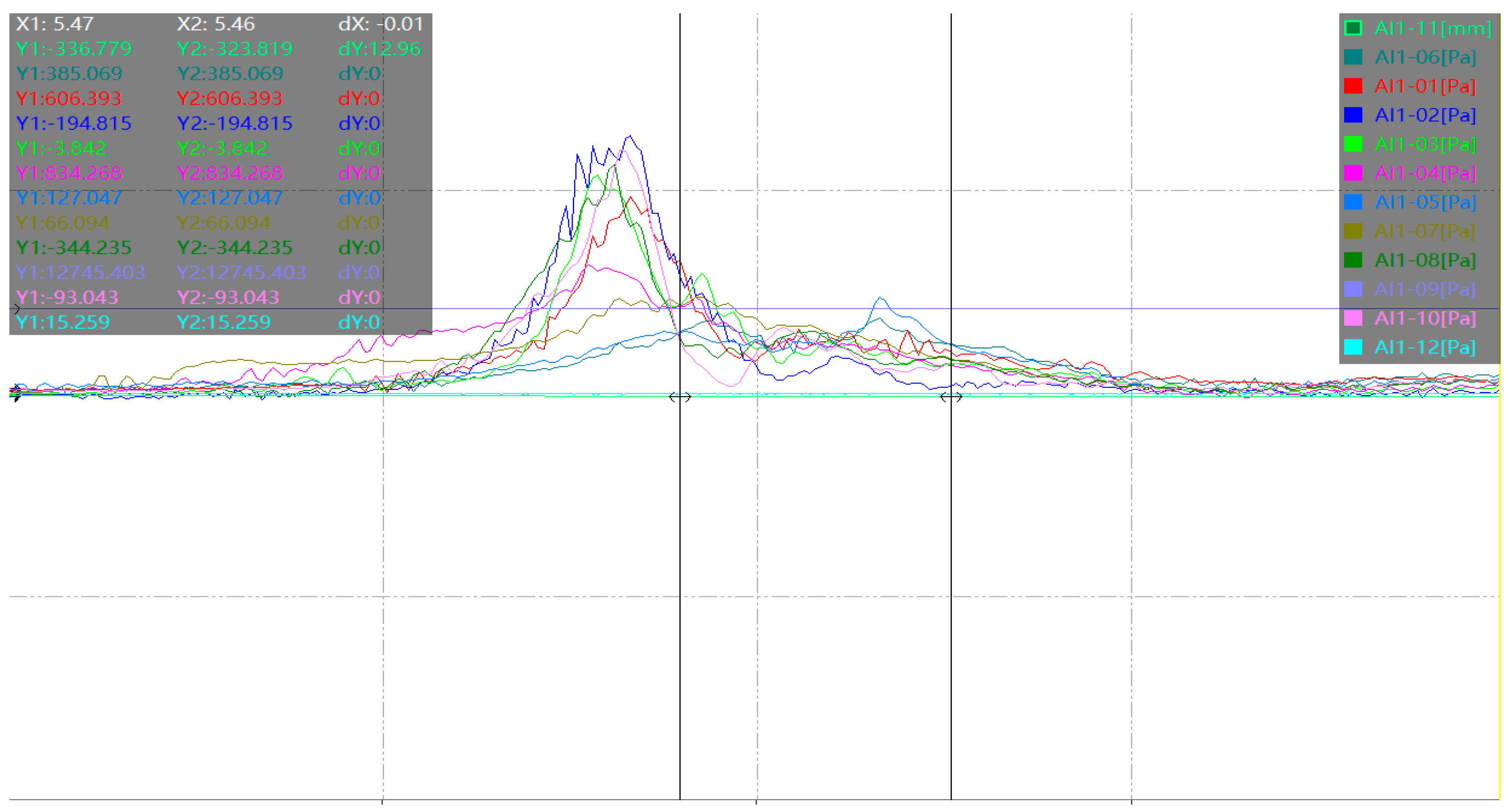
Task: Click the blue Y1:-194.815 value
Action: coord(74,123)
